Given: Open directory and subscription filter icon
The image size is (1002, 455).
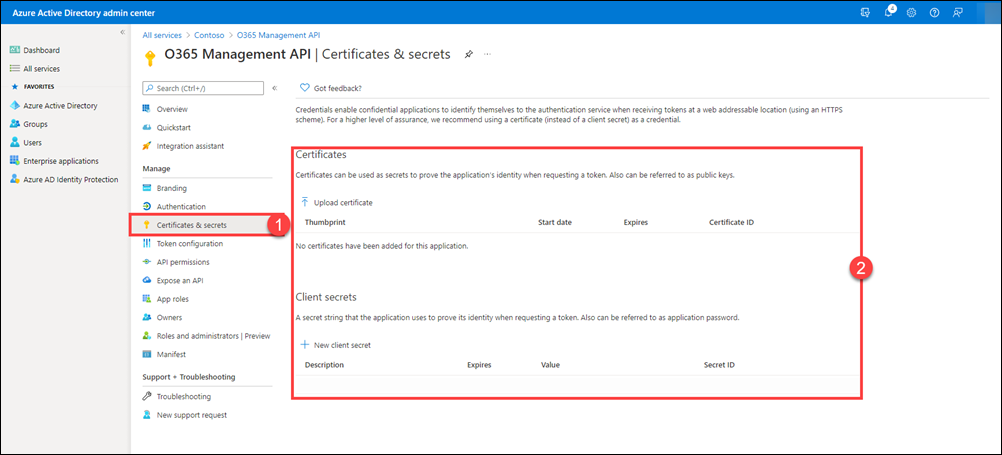Looking at the screenshot, I should coord(865,12).
